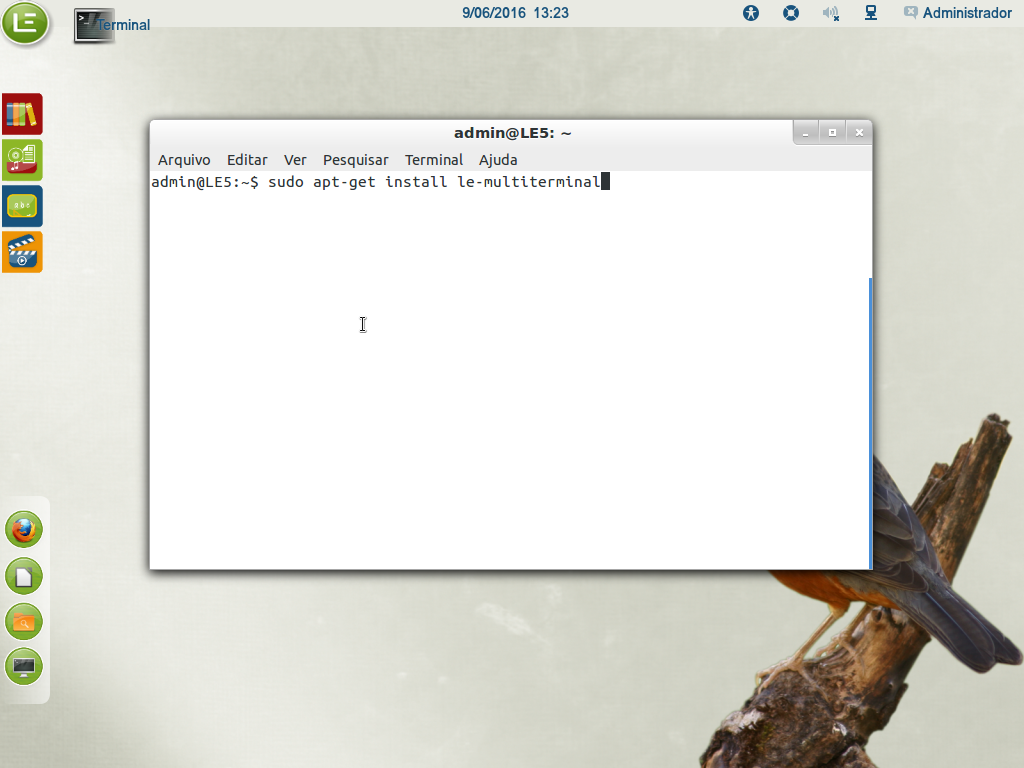Click the Terminal taskbar entry
1024x768 pixels.
pyautogui.click(x=112, y=25)
